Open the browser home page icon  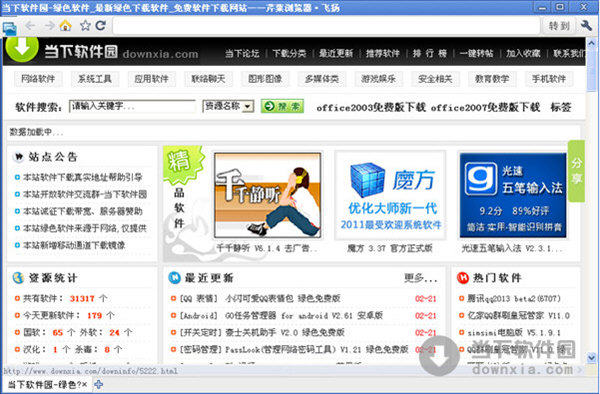click(66, 26)
